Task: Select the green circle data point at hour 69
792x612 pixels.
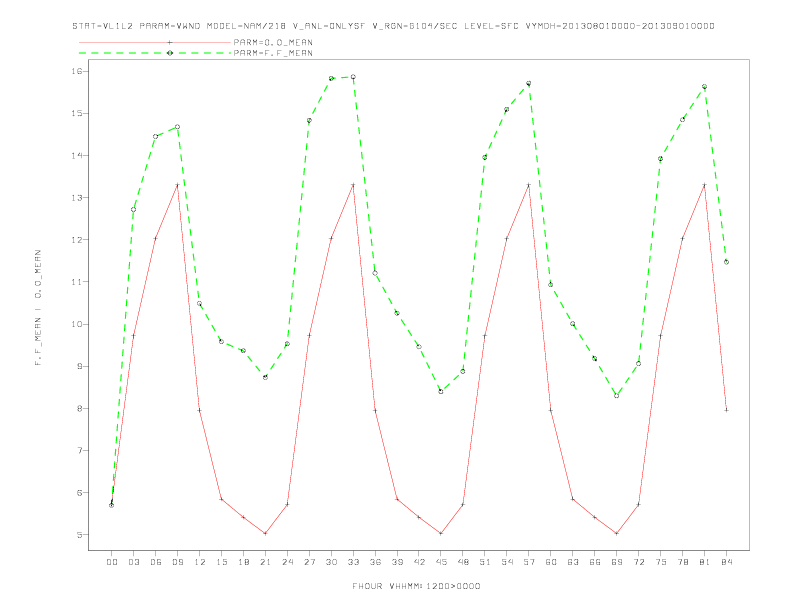Action: click(617, 395)
